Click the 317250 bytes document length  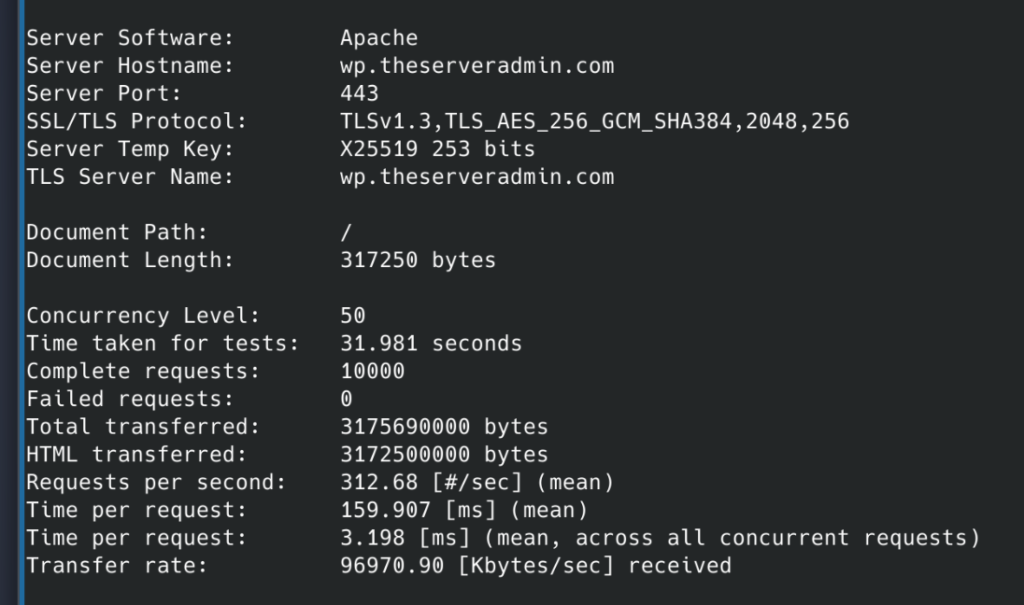pyautogui.click(x=417, y=261)
